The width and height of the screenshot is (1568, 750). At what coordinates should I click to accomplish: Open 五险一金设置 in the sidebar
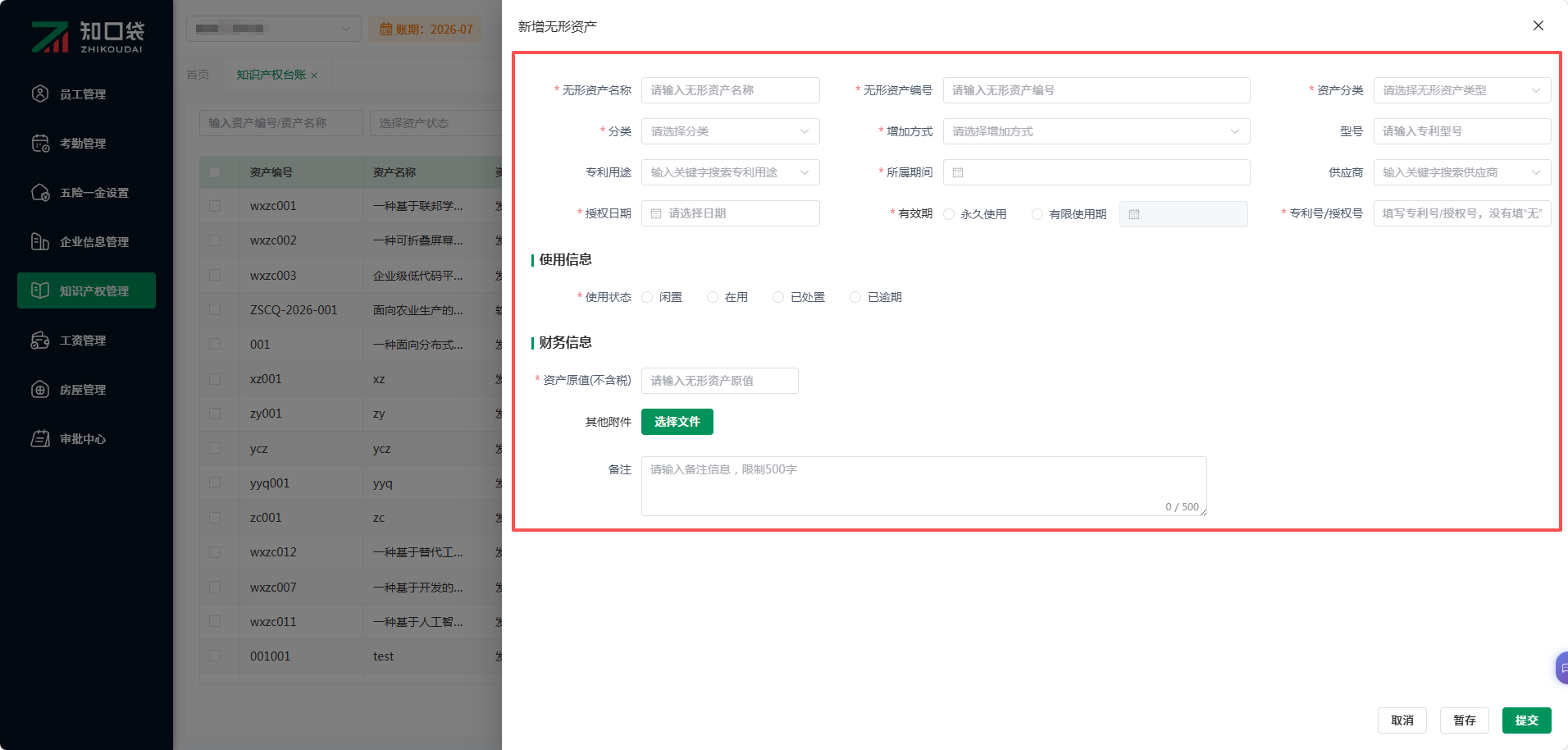tap(86, 192)
